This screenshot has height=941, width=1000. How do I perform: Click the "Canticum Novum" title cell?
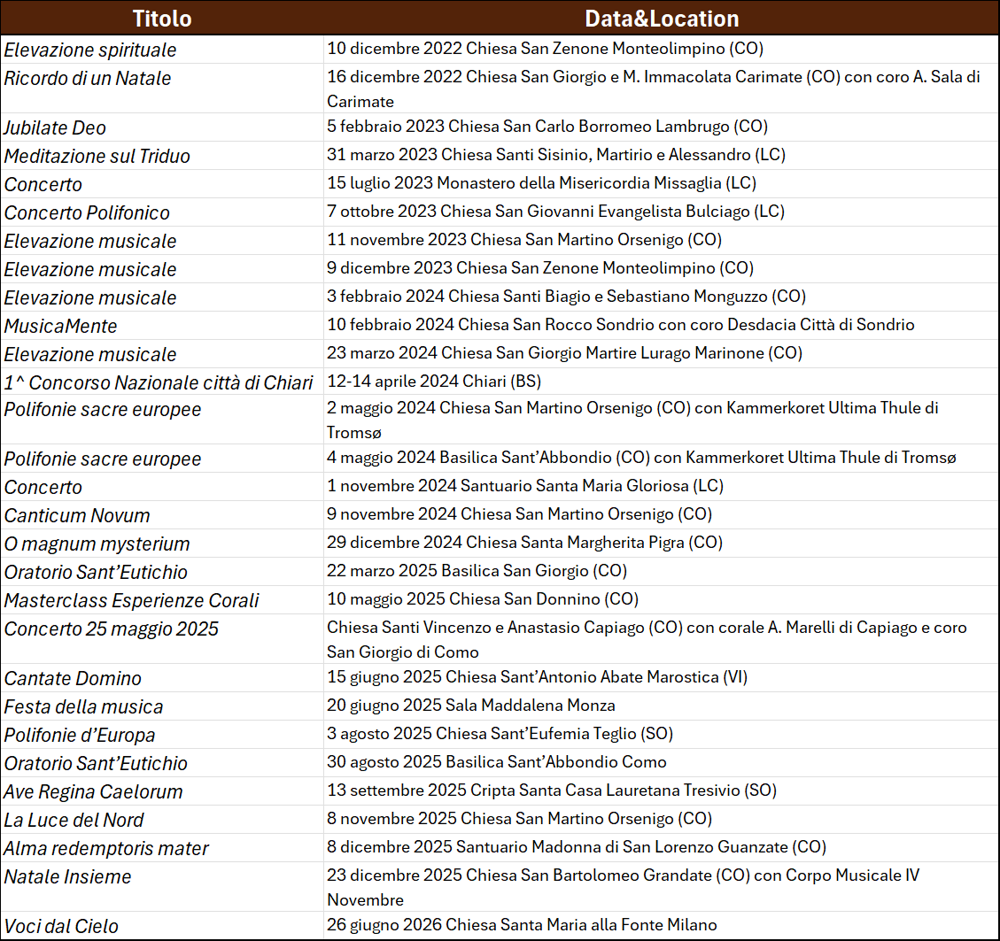click(x=162, y=515)
